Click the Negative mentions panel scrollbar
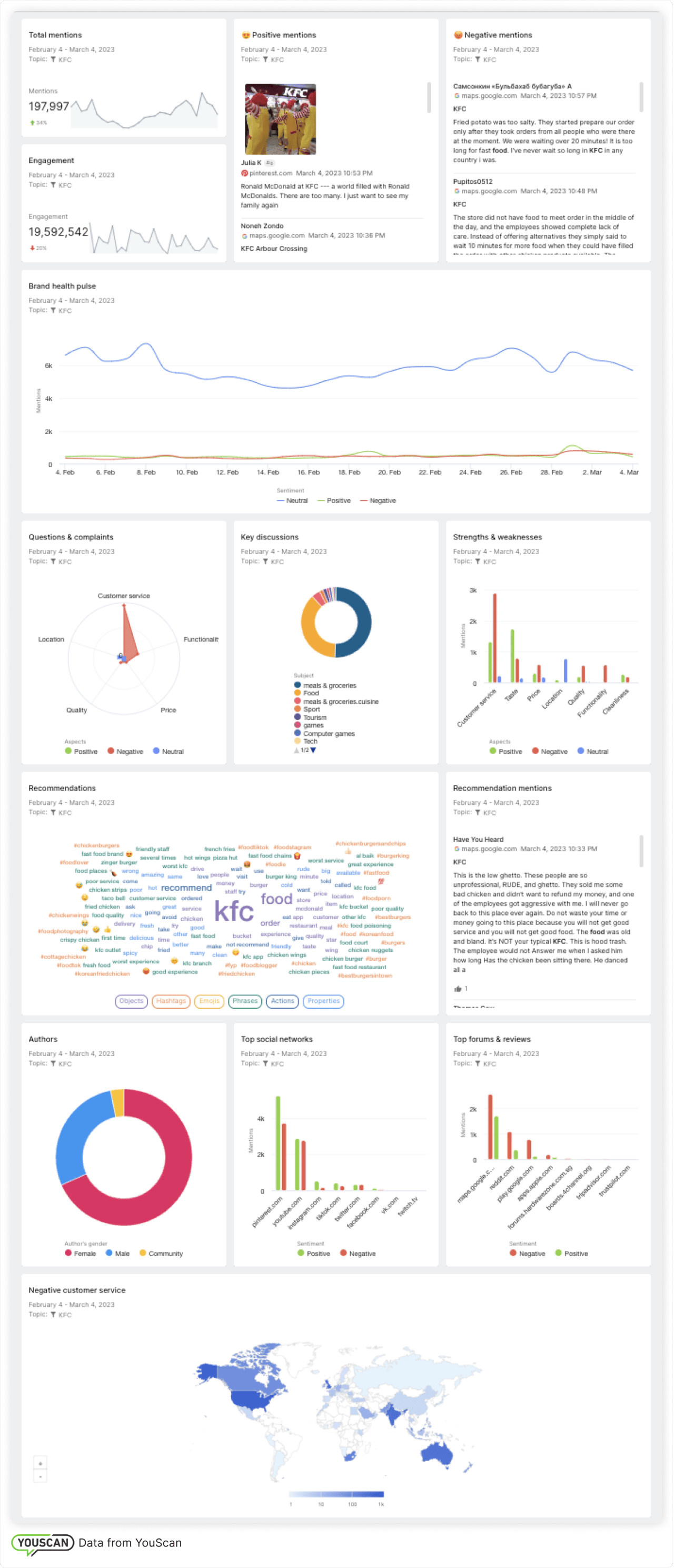 641,97
